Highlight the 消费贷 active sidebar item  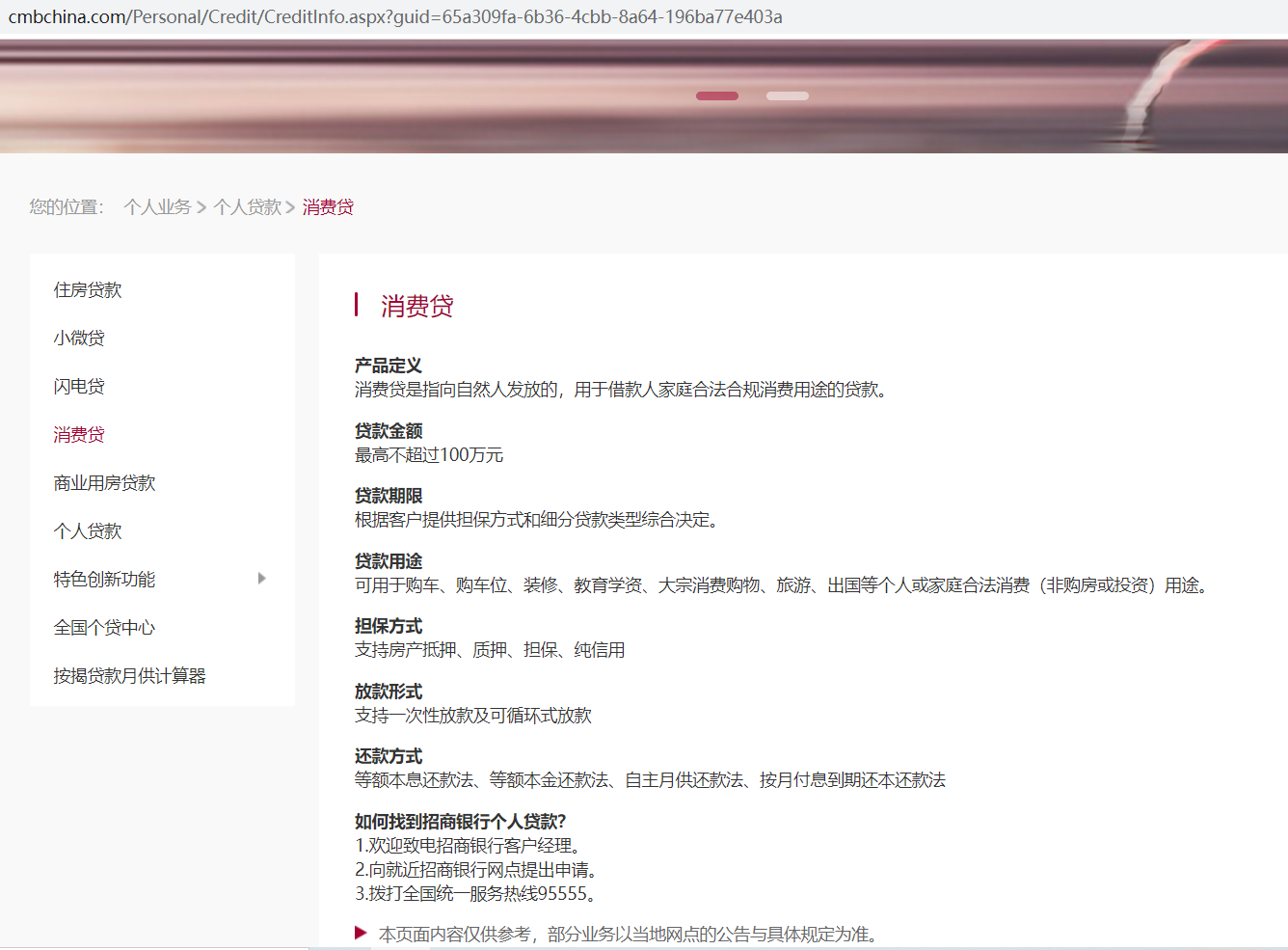(x=78, y=434)
